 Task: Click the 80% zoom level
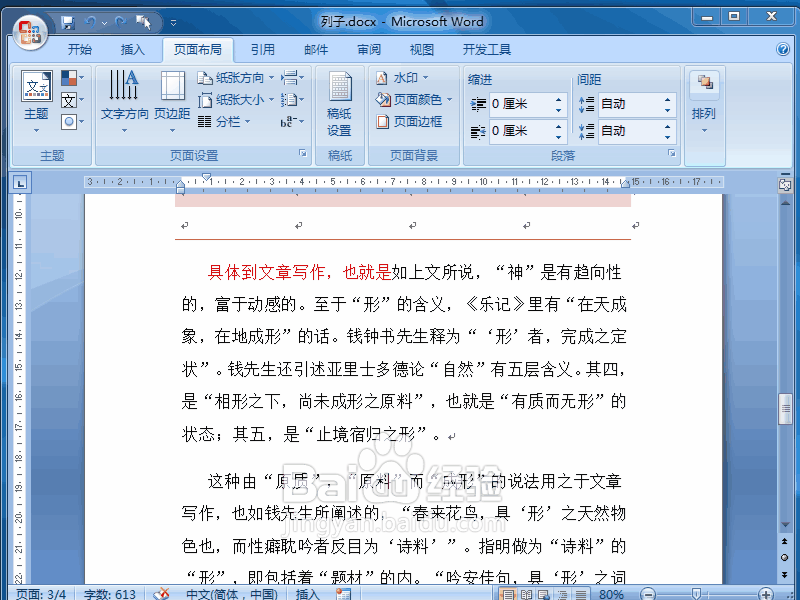pyautogui.click(x=611, y=594)
